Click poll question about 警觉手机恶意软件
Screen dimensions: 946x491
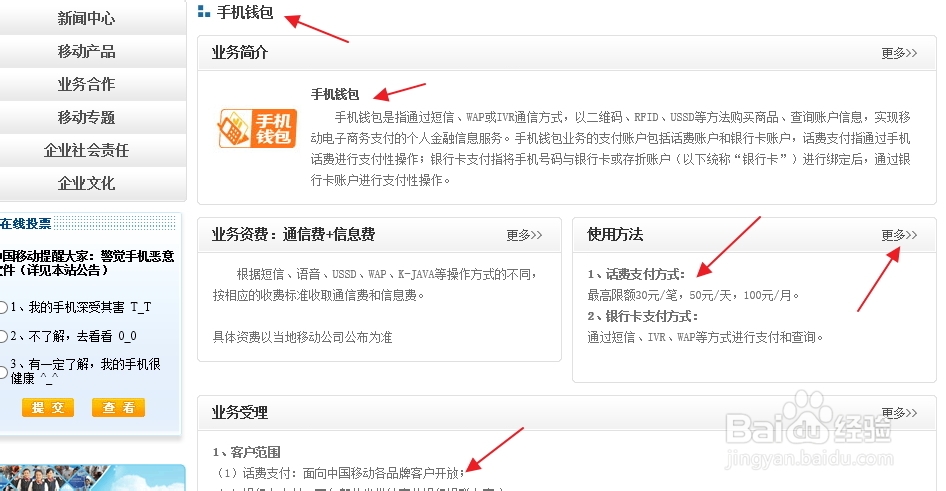point(87,263)
